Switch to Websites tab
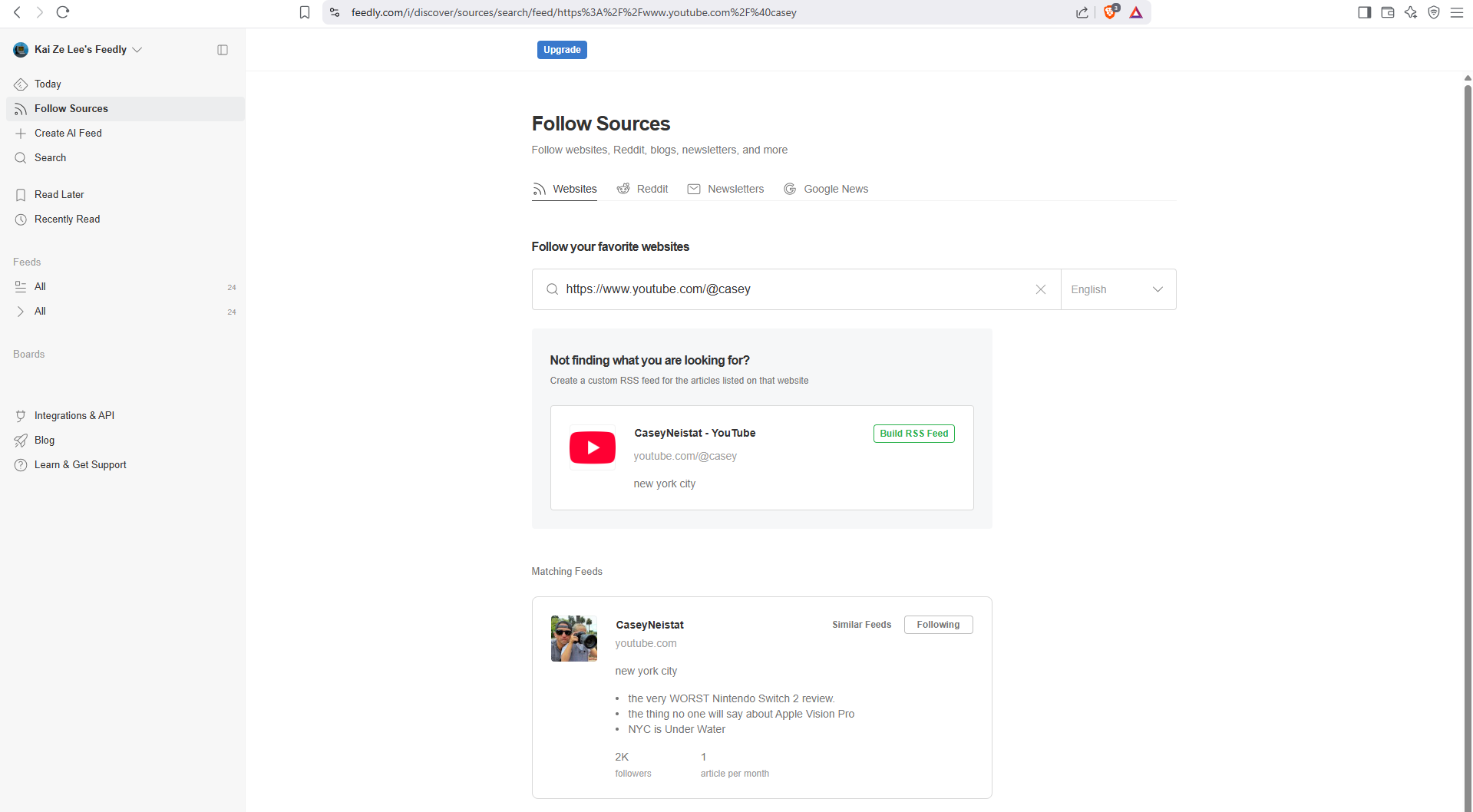This screenshot has width=1473, height=812. tap(564, 189)
